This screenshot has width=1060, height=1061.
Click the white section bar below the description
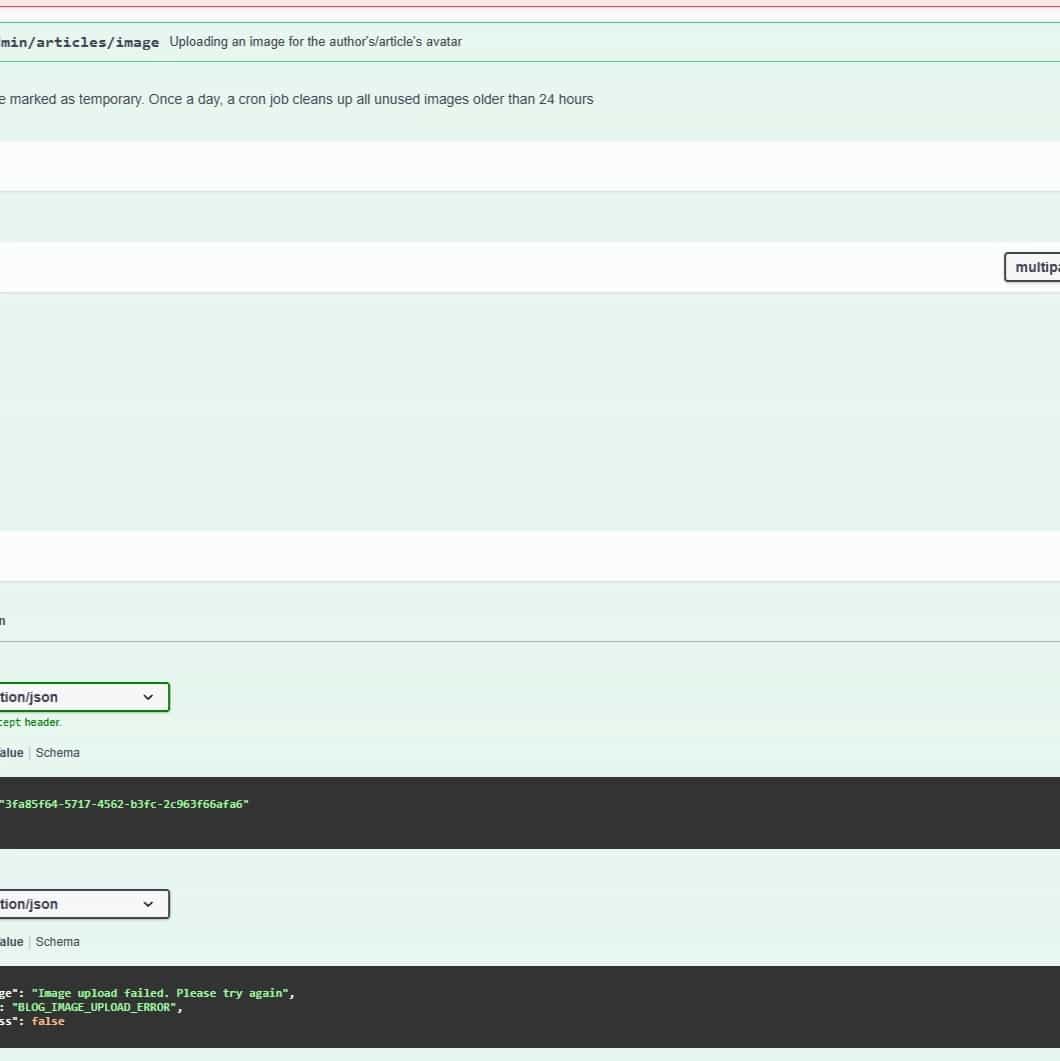[x=500, y=166]
